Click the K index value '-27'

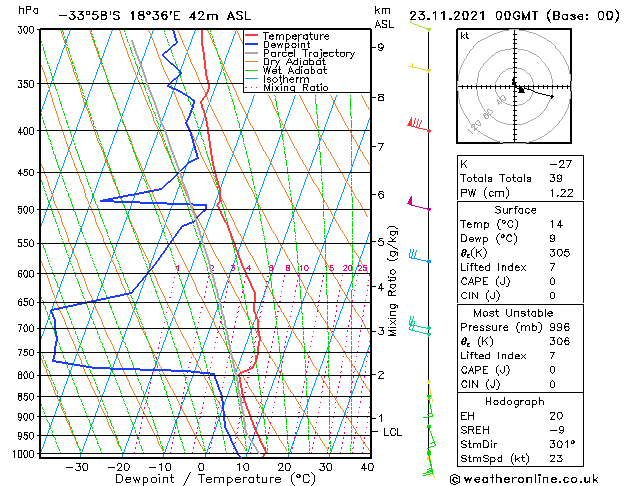[x=560, y=164]
